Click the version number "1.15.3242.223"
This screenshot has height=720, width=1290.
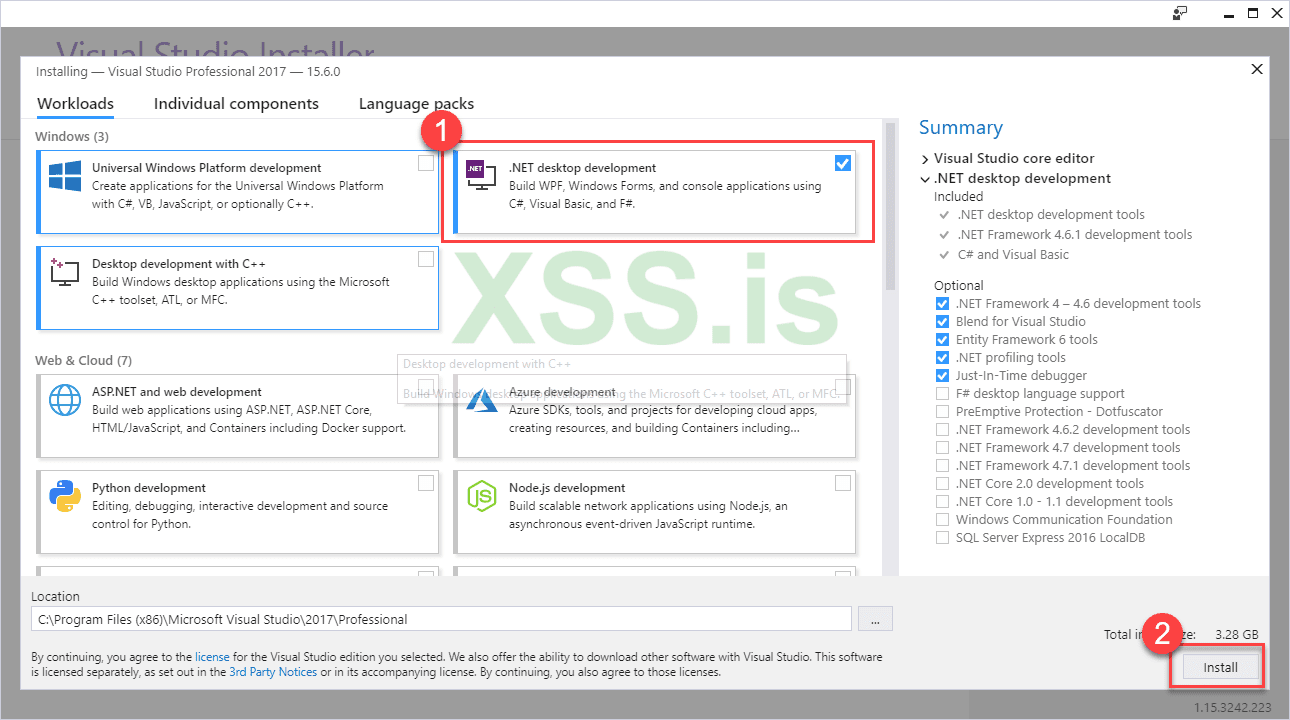pos(1235,707)
